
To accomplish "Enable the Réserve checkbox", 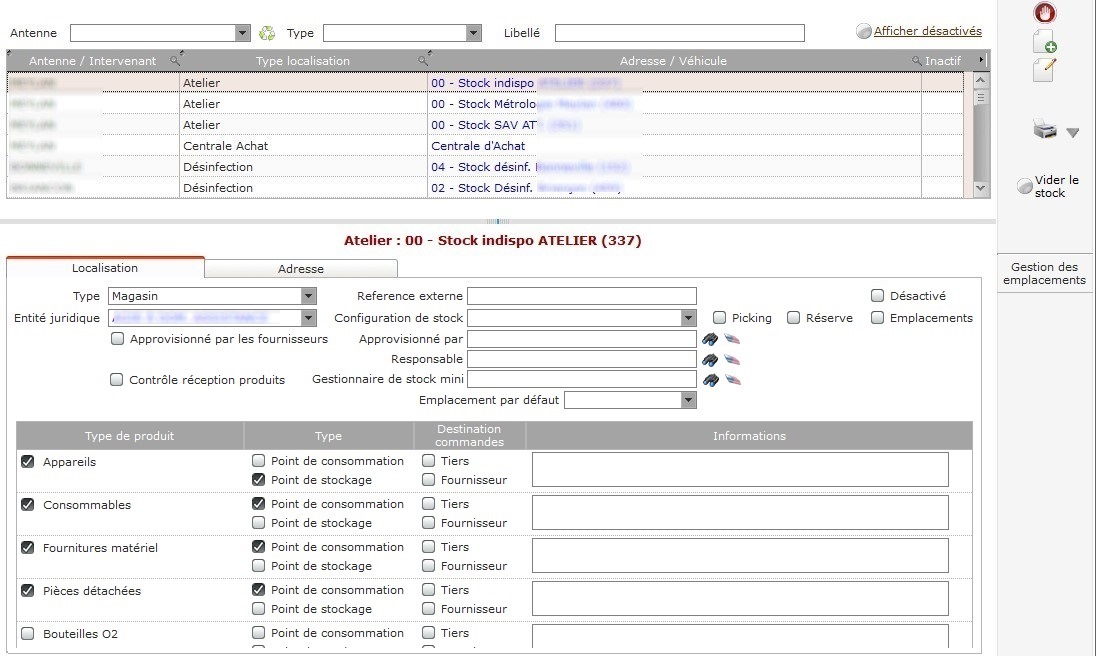I will tap(793, 318).
